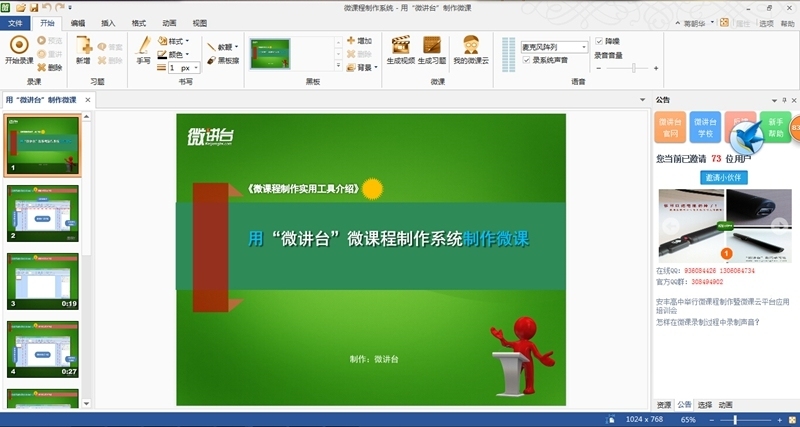Click the zoom in plus in status bar

coord(780,420)
